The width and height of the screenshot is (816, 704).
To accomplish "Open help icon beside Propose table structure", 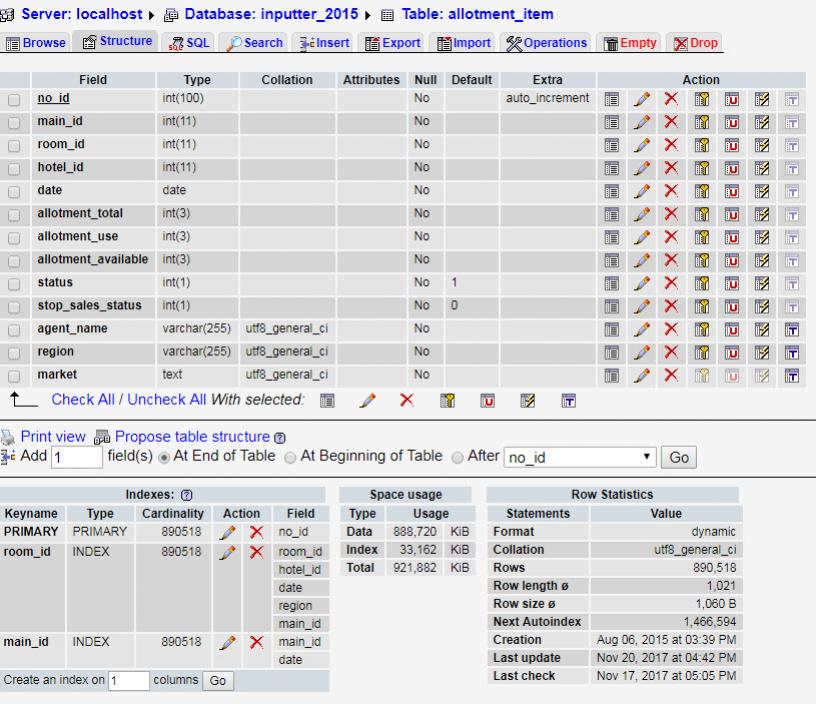I will [x=279, y=438].
